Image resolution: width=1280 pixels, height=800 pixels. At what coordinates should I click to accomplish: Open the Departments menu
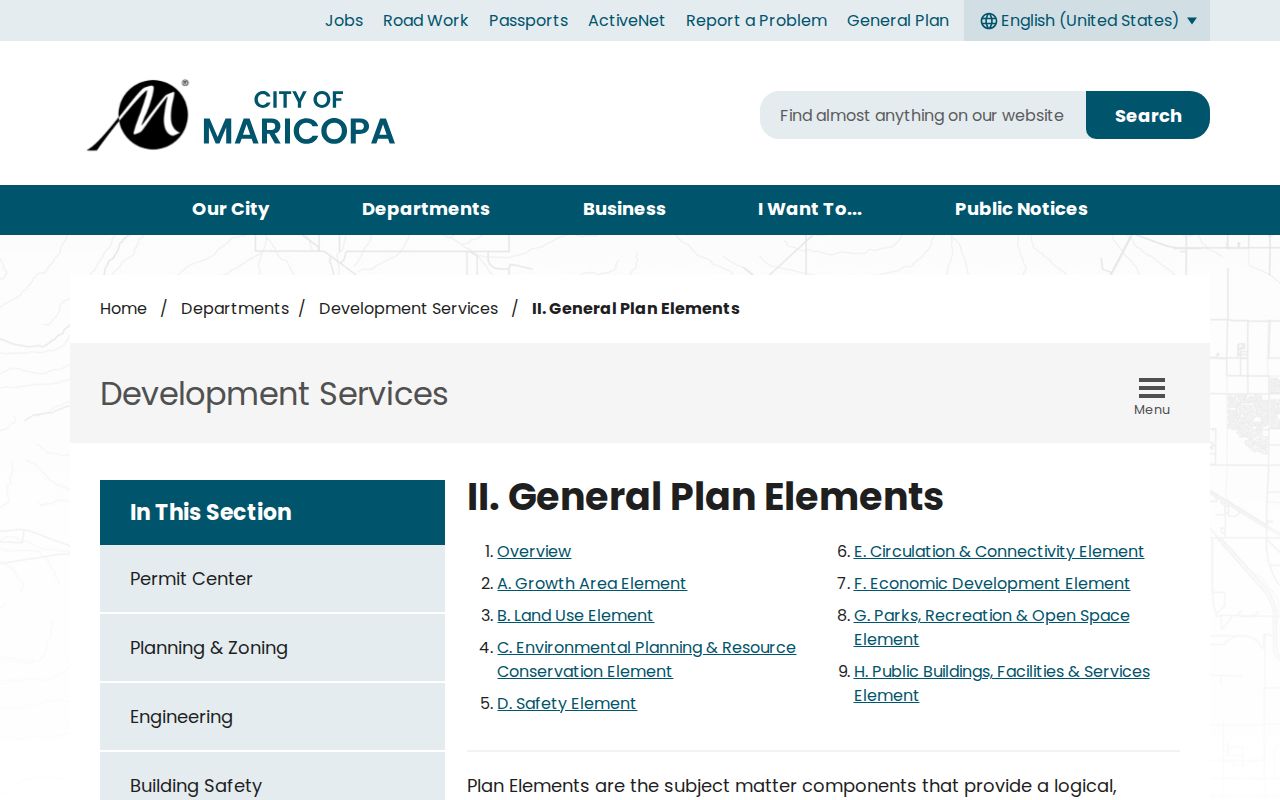[426, 209]
